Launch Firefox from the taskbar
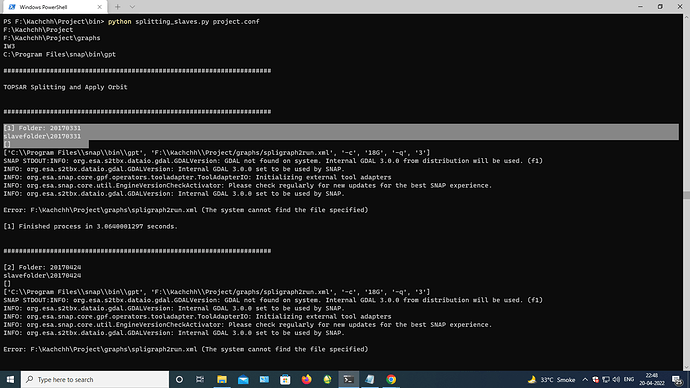 pyautogui.click(x=306, y=379)
